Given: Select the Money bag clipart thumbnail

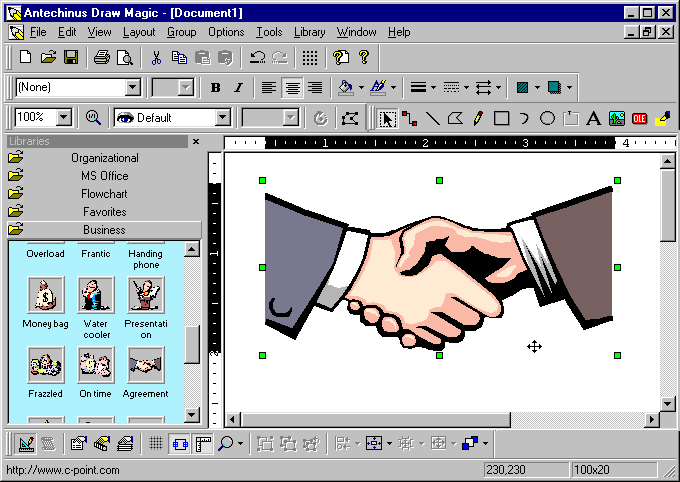Looking at the screenshot, I should point(45,295).
